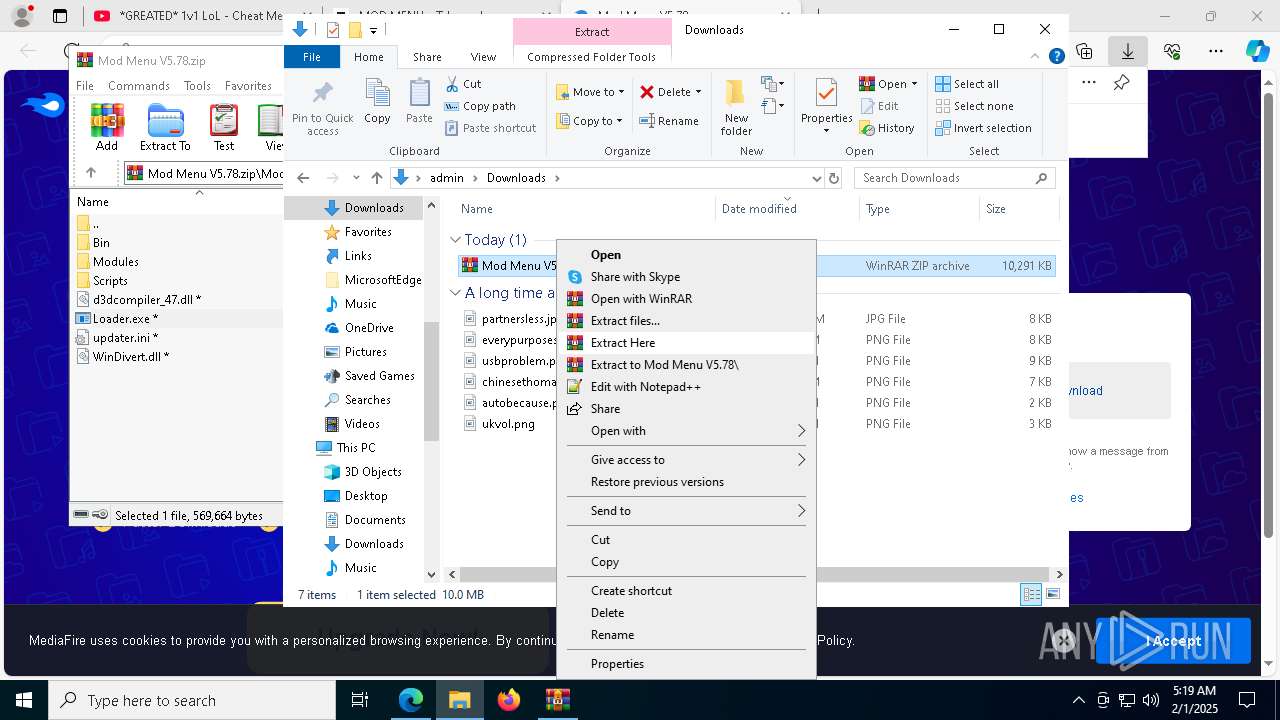The height and width of the screenshot is (720, 1280).
Task: Click the ribbon Rename command
Action: (x=669, y=121)
